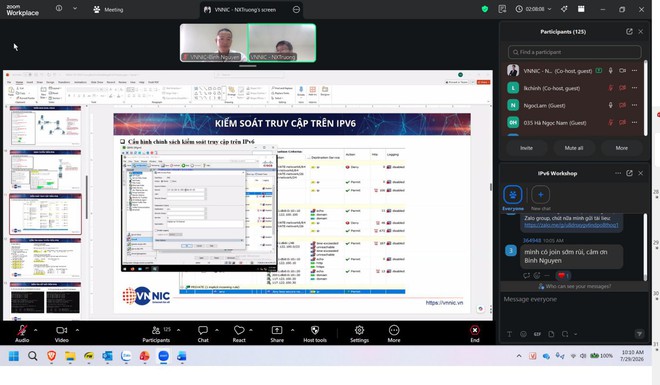
Task: Open Zalo app from the taskbar
Action: 126,356
